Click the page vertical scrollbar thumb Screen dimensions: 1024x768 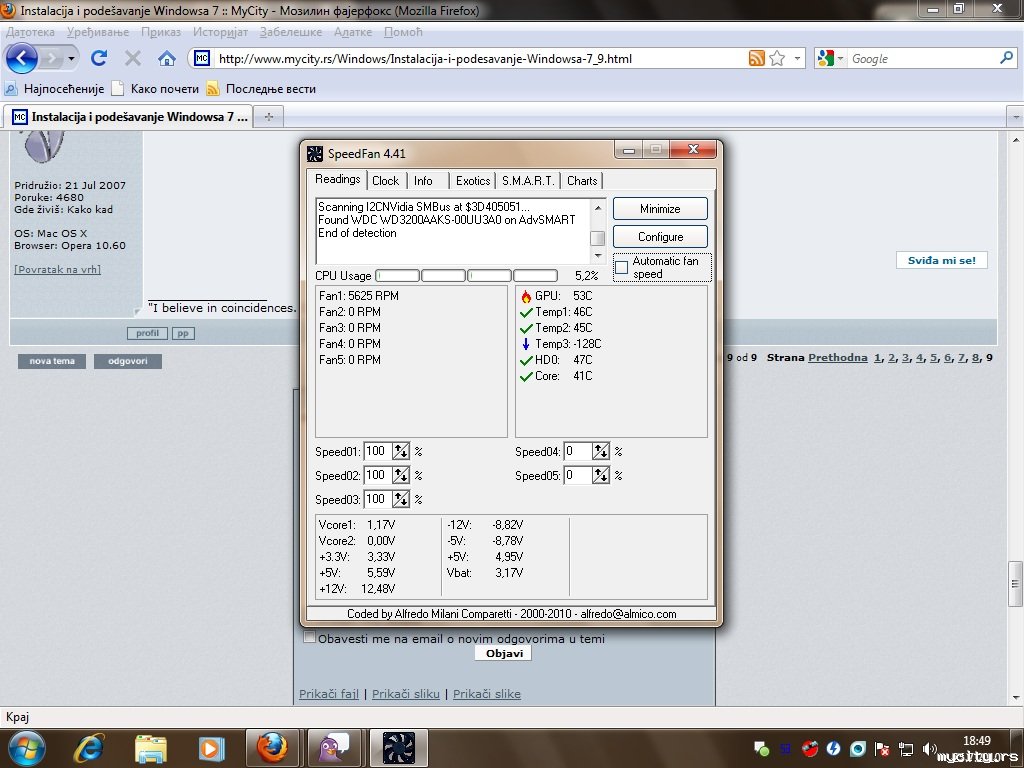1016,583
